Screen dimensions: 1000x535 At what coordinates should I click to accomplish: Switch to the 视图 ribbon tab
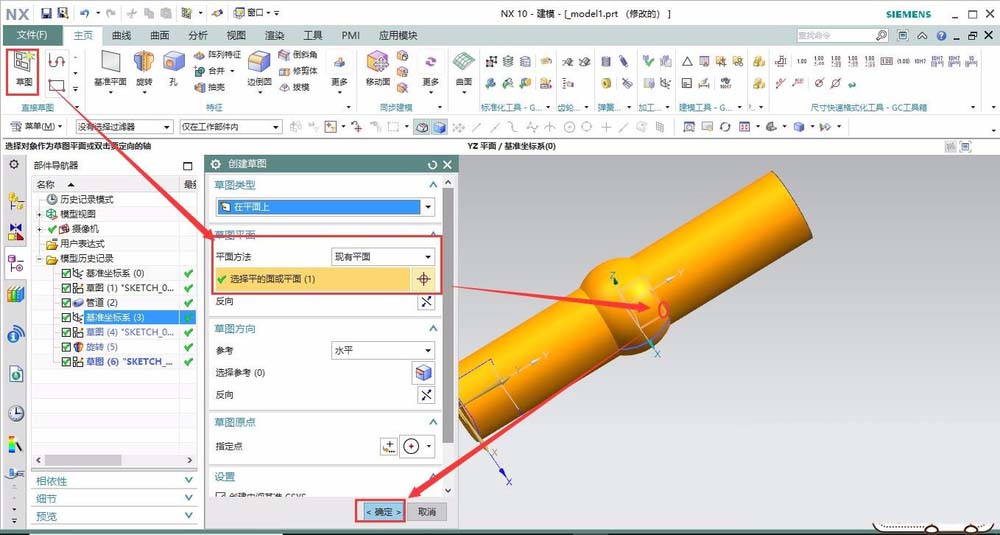click(236, 36)
